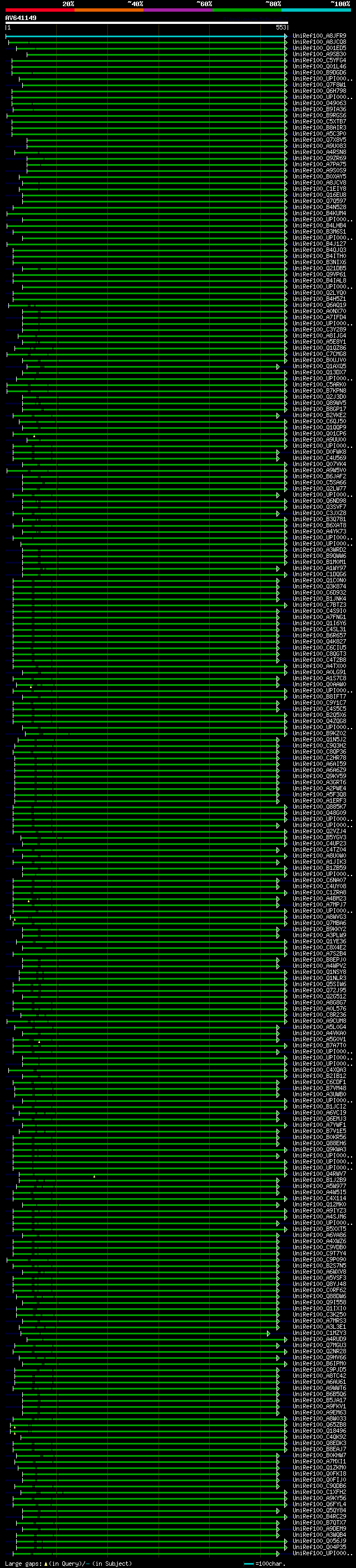Open hit UniRef100_Q16EU8

pyautogui.click(x=319, y=195)
